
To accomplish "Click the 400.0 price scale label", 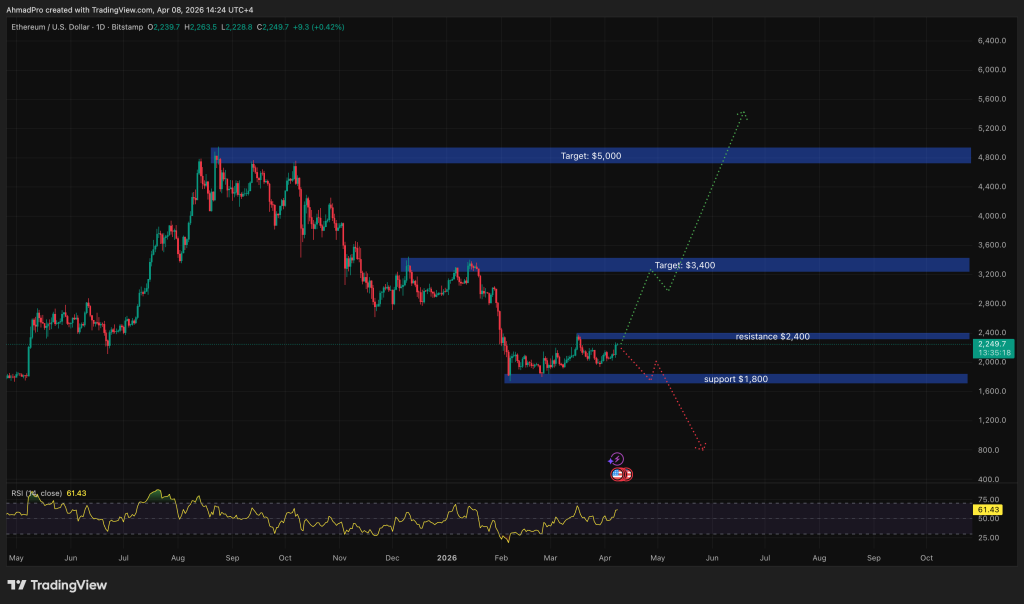I will click(x=990, y=479).
